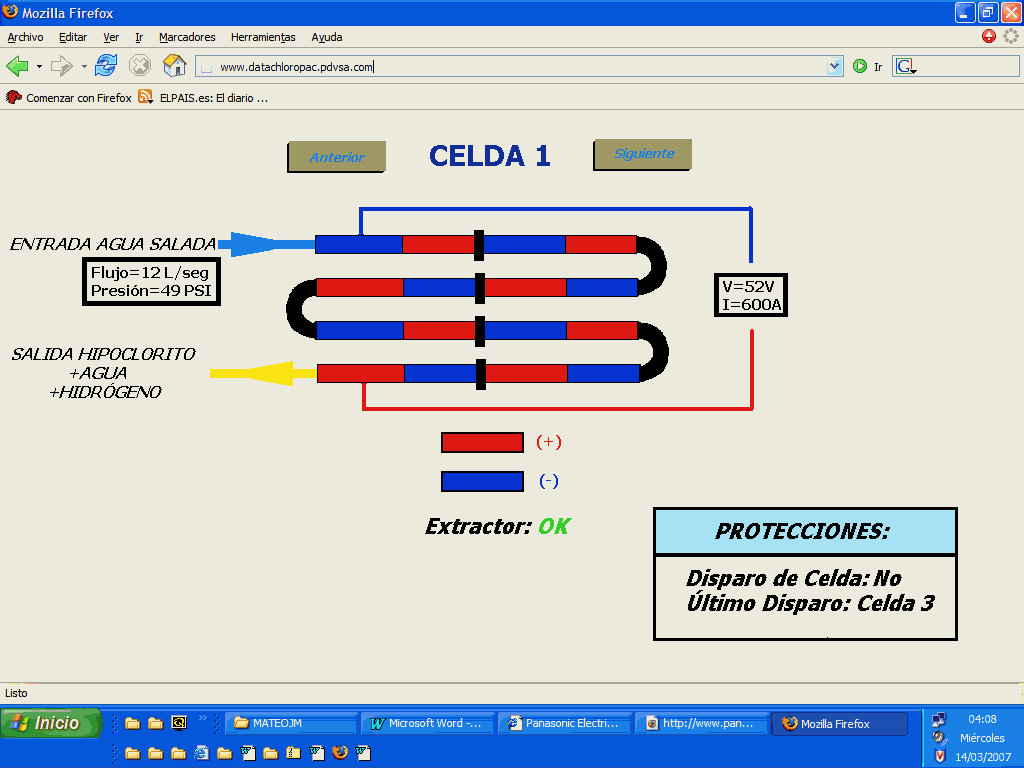This screenshot has width=1024, height=768.
Task: Click the satellite dish tray icon
Action: pyautogui.click(x=939, y=737)
